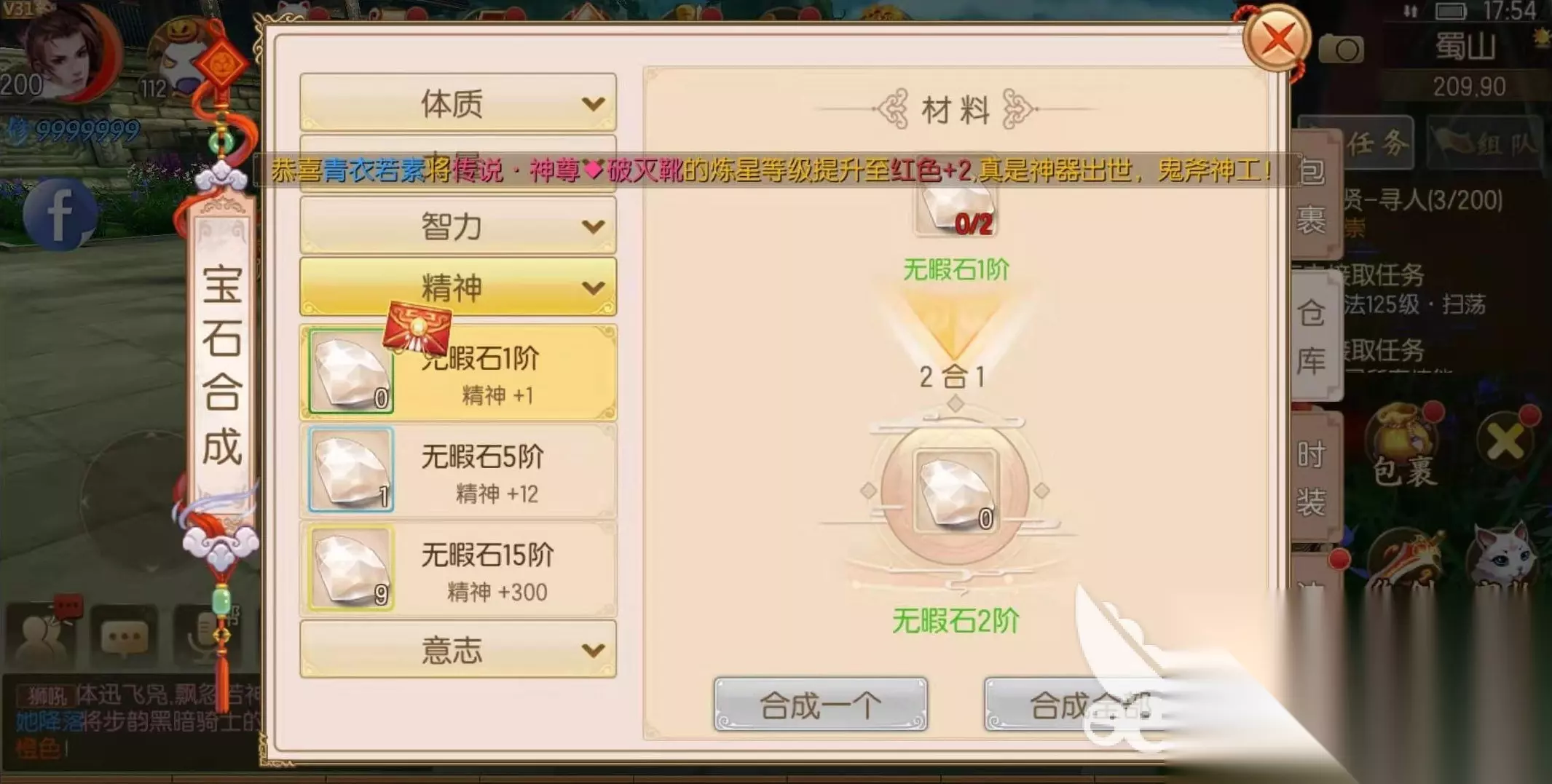Switch to the 时装 side tab
This screenshot has height=784, width=1552.
1312,477
